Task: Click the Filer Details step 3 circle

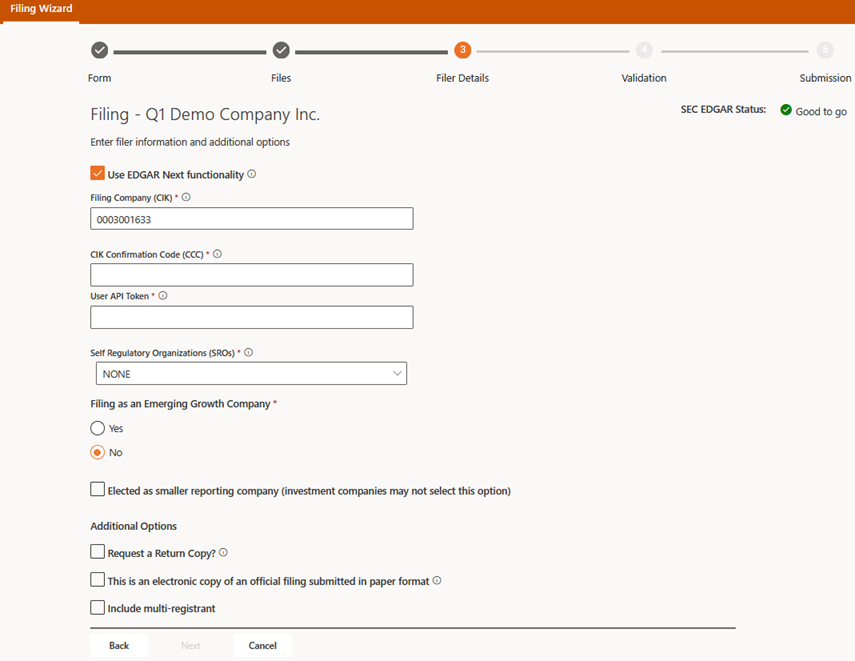Action: tap(462, 50)
